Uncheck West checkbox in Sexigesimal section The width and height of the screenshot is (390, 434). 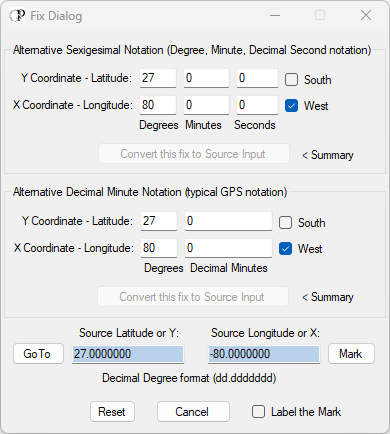[x=291, y=106]
